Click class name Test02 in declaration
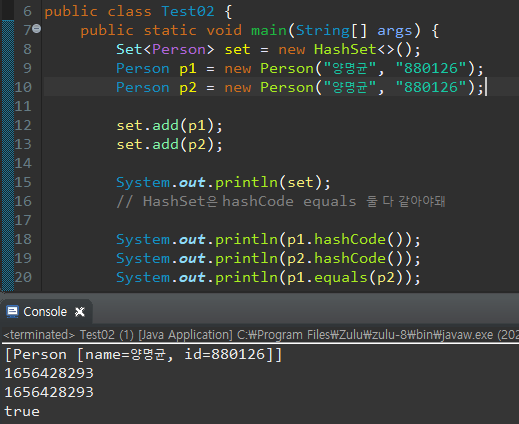This screenshot has height=424, width=519. pyautogui.click(x=188, y=11)
